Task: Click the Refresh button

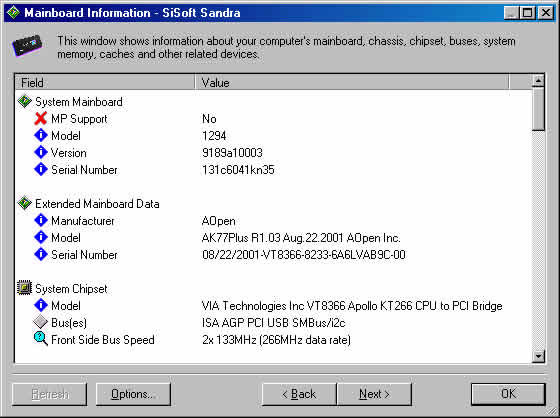Action: tap(50, 394)
